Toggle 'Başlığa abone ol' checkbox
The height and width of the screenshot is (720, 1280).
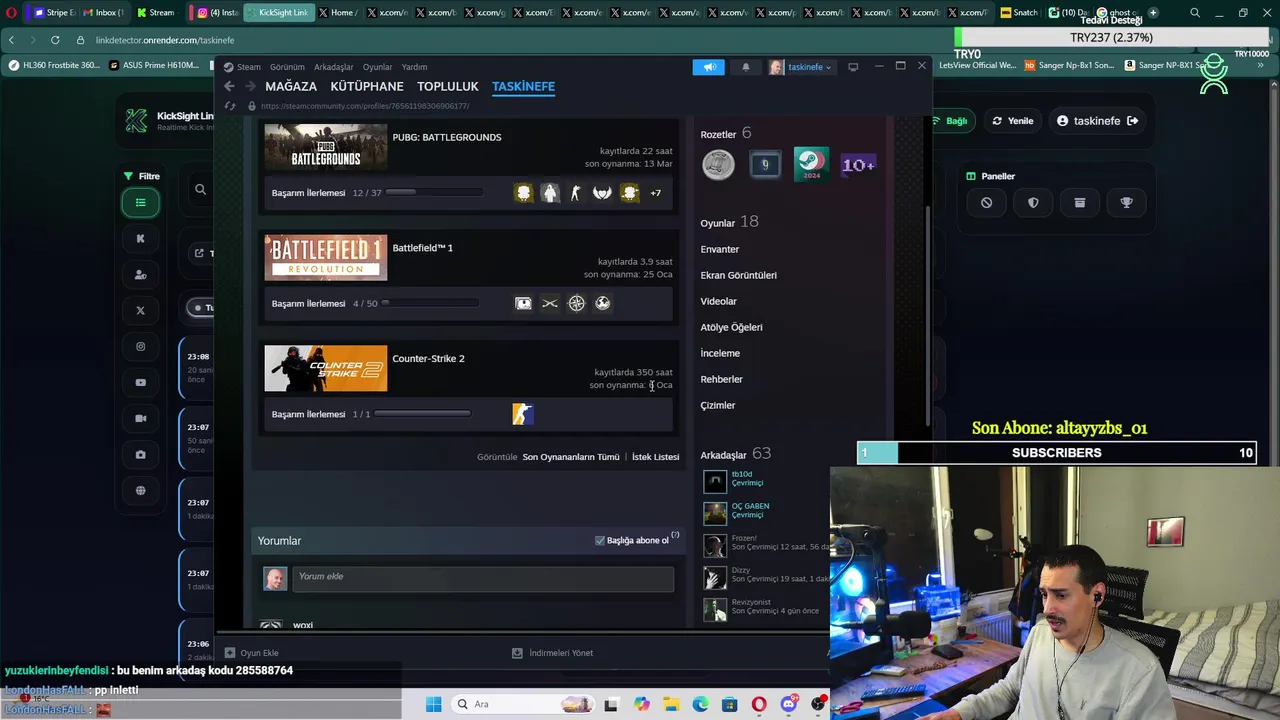600,540
